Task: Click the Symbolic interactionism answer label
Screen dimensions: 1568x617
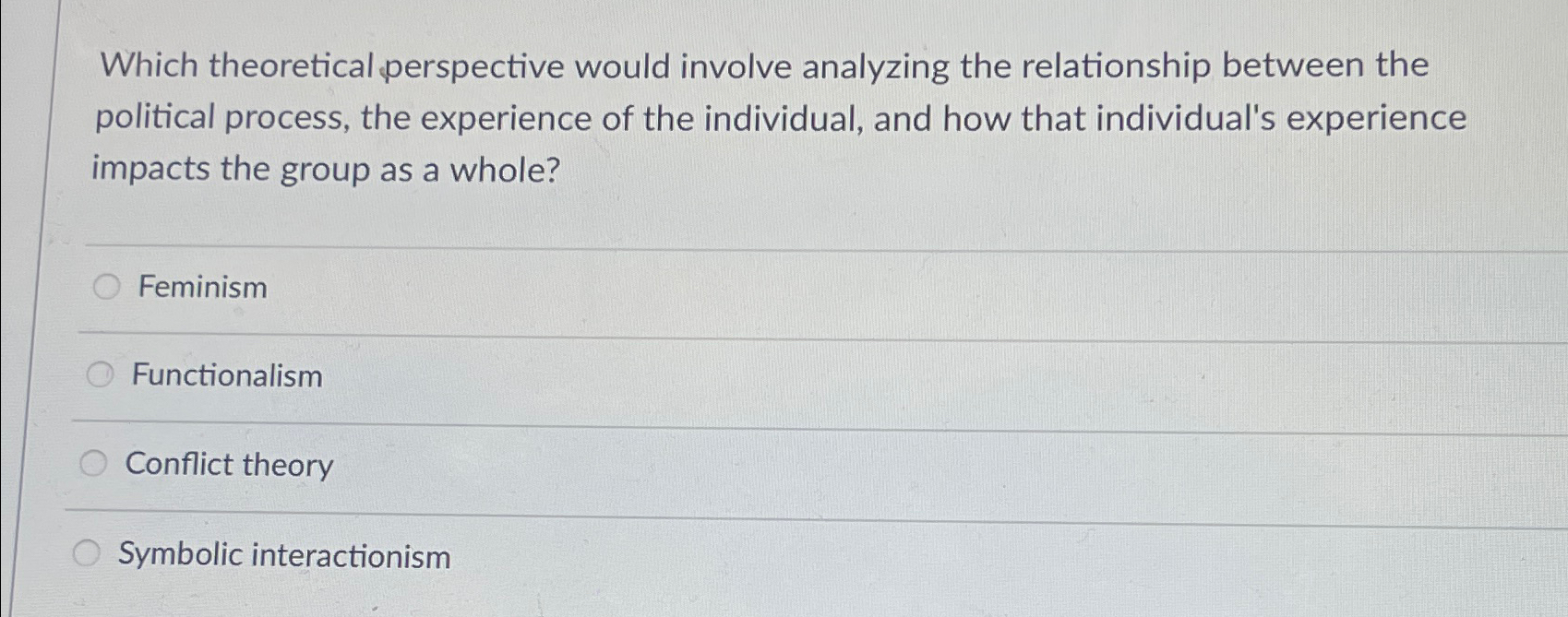Action: [x=282, y=553]
